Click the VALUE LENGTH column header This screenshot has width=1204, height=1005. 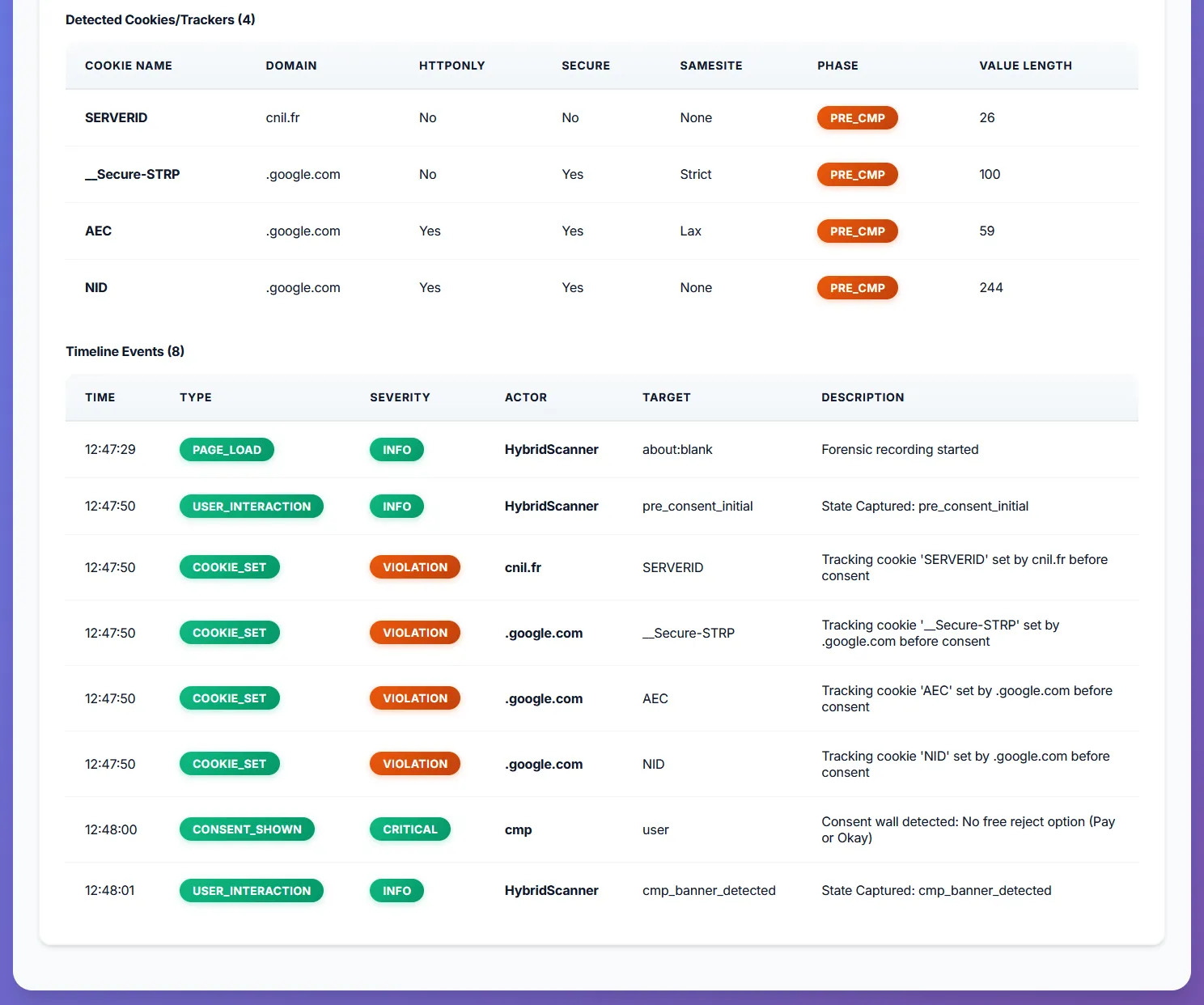(1025, 66)
